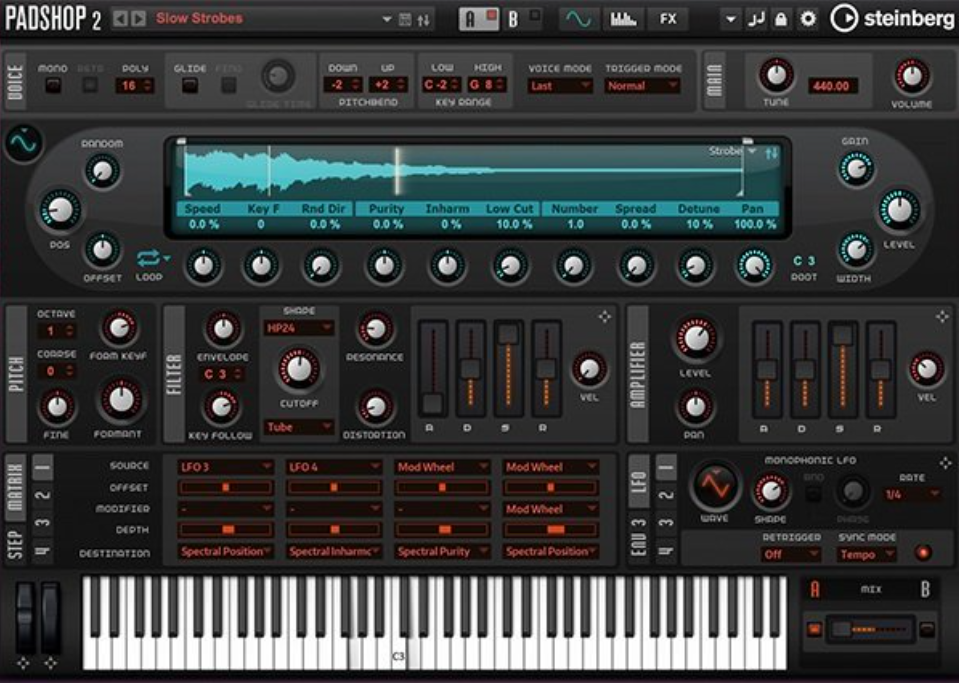Screen dimensions: 959x683
Task: Select the LFO tab
Action: click(x=639, y=481)
